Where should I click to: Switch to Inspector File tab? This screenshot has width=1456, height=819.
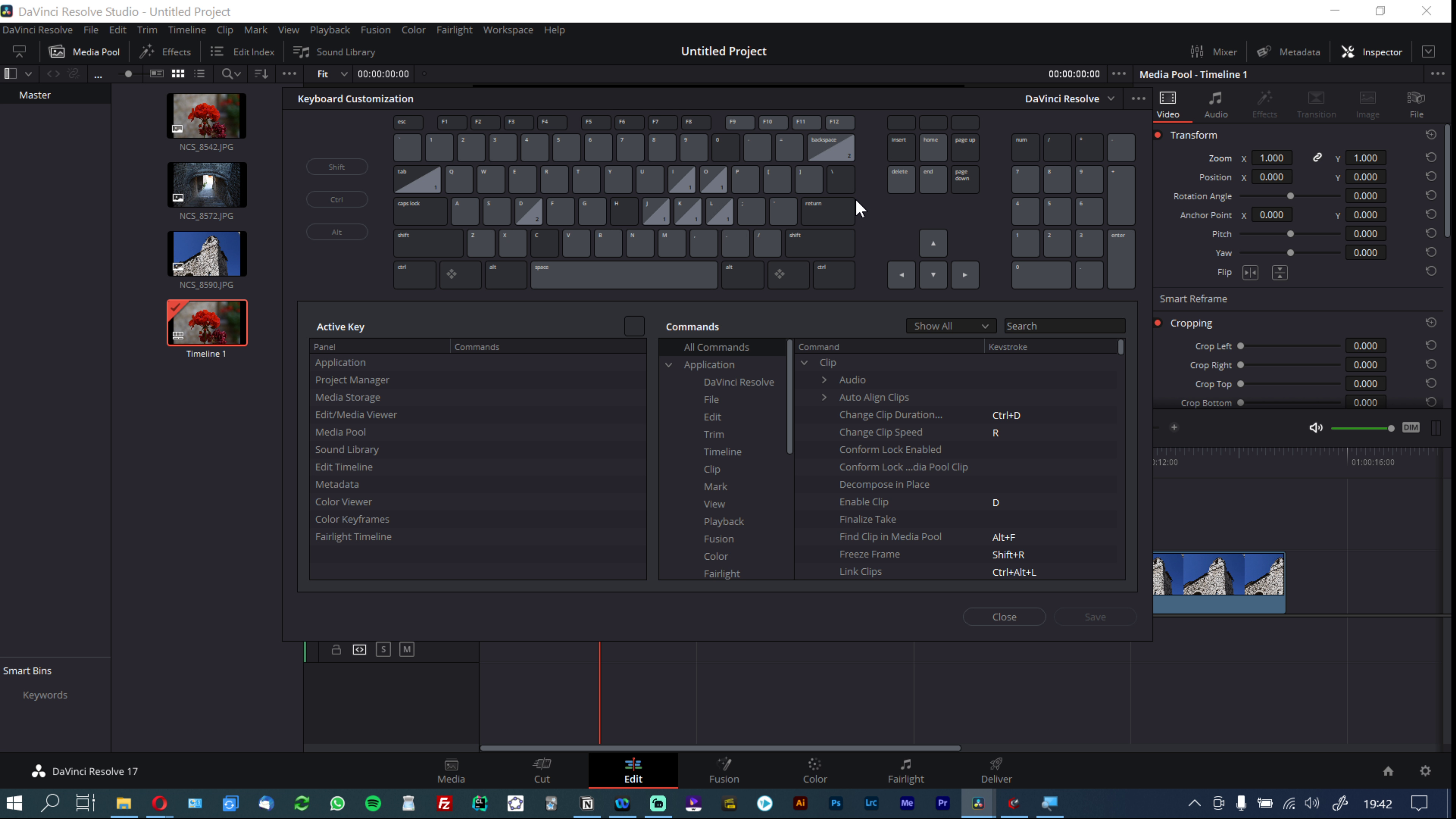(1417, 105)
